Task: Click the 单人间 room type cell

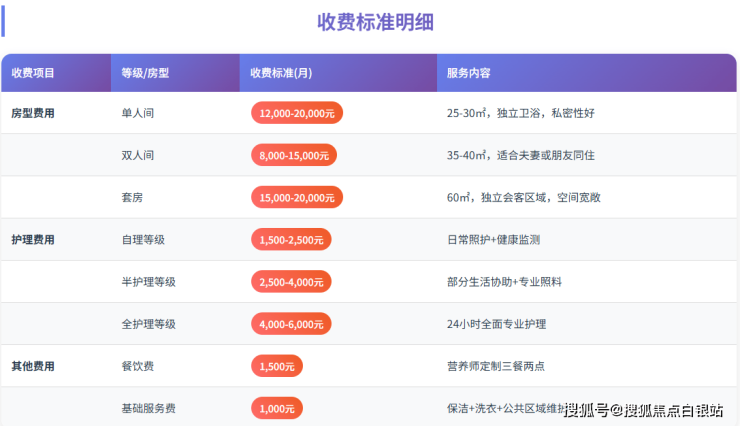Action: tap(138, 114)
